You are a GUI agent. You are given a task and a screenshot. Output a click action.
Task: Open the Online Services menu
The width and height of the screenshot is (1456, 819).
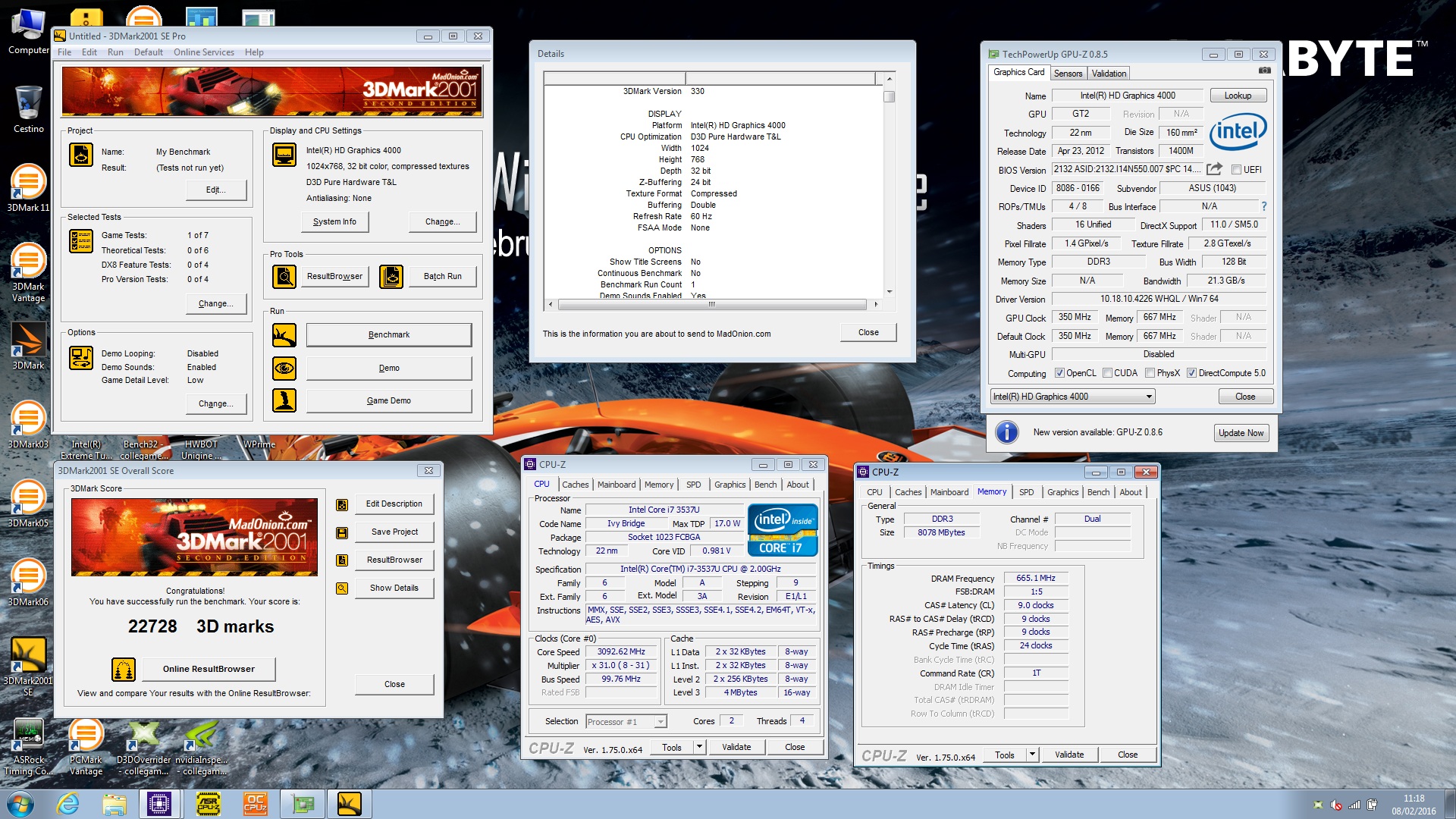click(203, 52)
